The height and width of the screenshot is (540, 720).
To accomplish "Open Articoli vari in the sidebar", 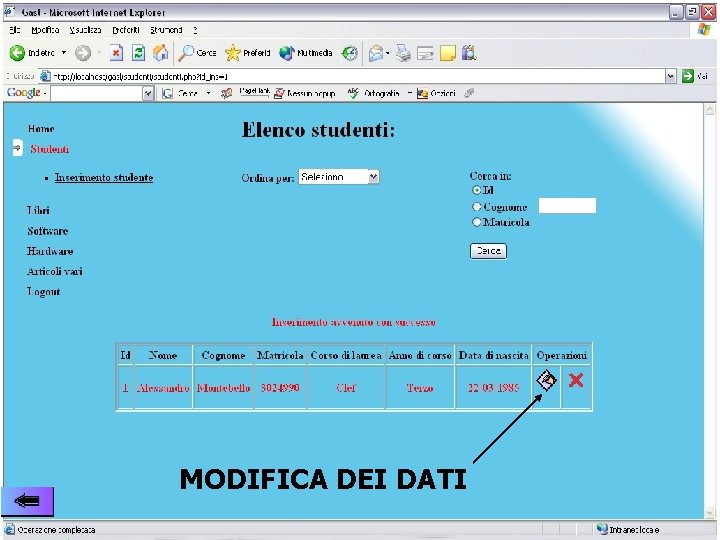I will [55, 271].
